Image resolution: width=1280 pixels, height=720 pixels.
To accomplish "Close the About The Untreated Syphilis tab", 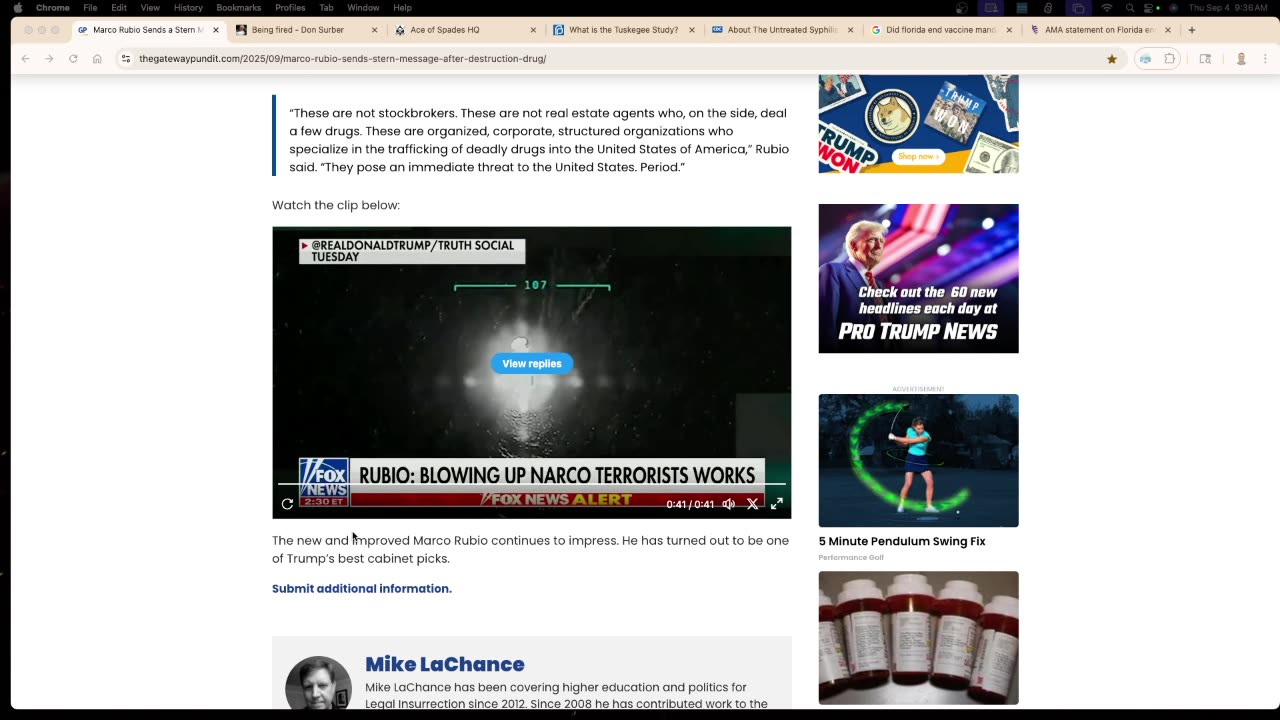I will tap(851, 30).
